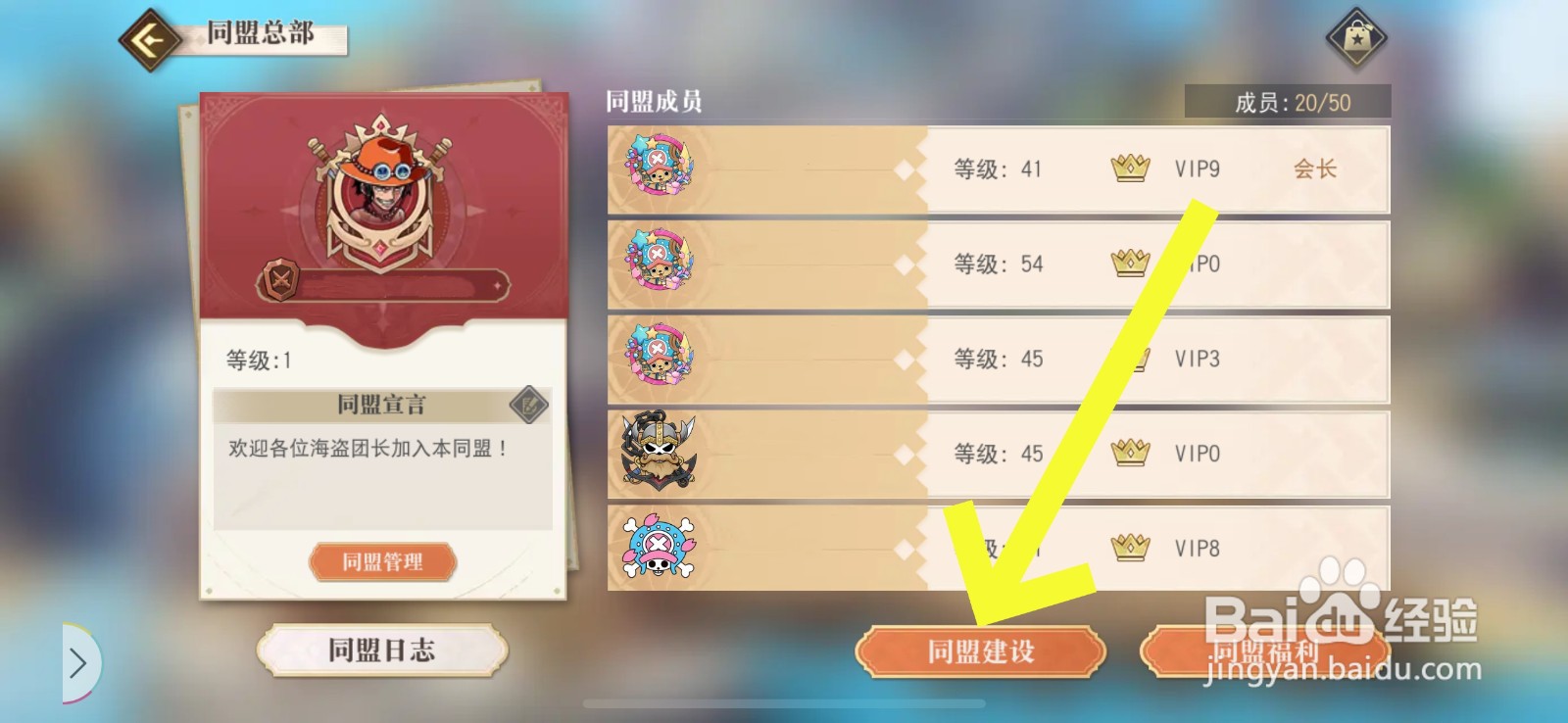This screenshot has width=1568, height=723.
Task: Open the shop bag icon
Action: [x=1356, y=38]
